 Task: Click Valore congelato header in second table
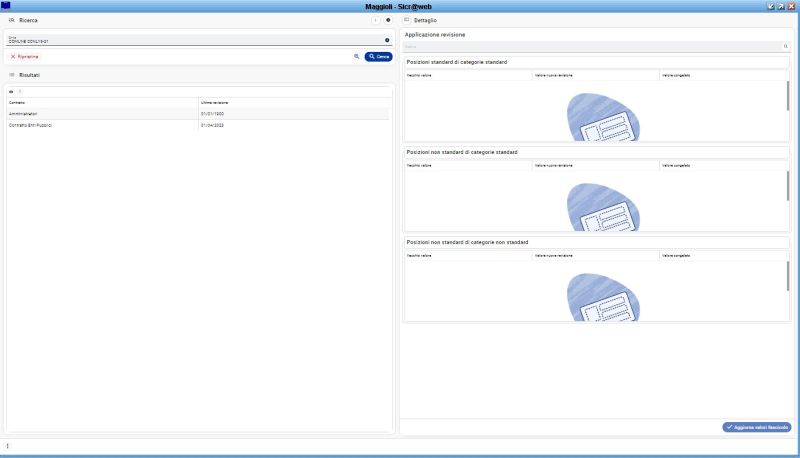pyautogui.click(x=723, y=166)
